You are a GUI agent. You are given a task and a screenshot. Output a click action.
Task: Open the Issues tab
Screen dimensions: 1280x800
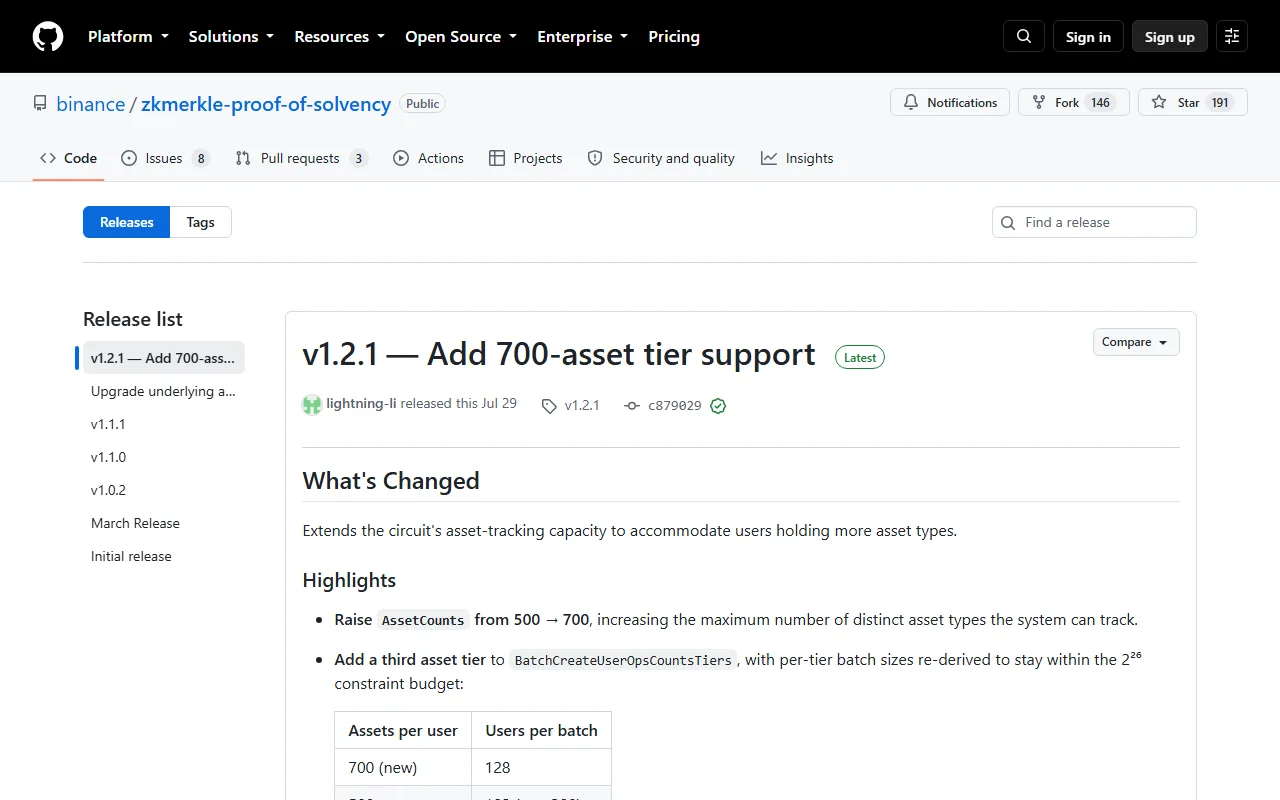point(165,158)
